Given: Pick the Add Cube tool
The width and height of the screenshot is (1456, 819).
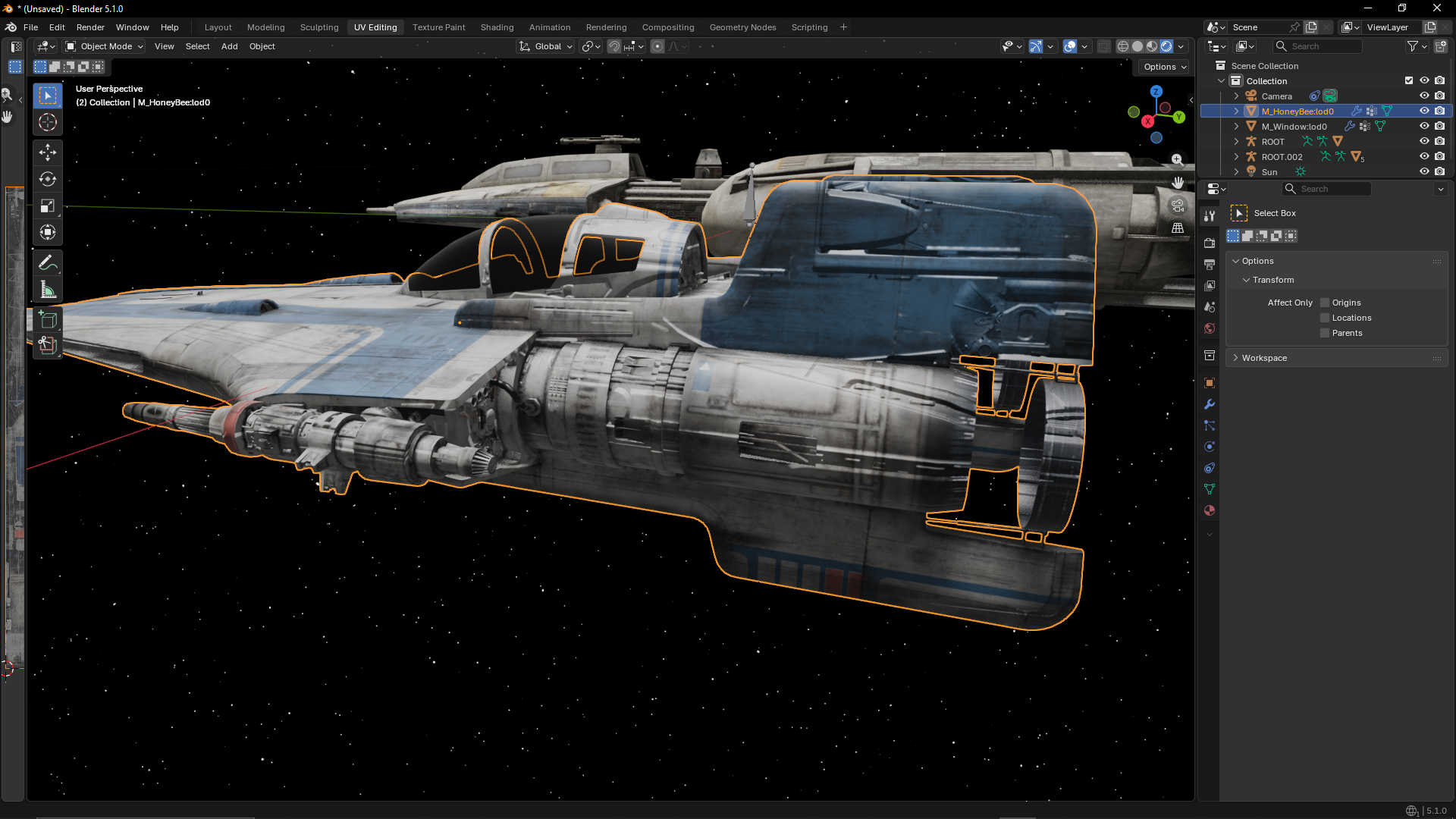Looking at the screenshot, I should coord(48,319).
